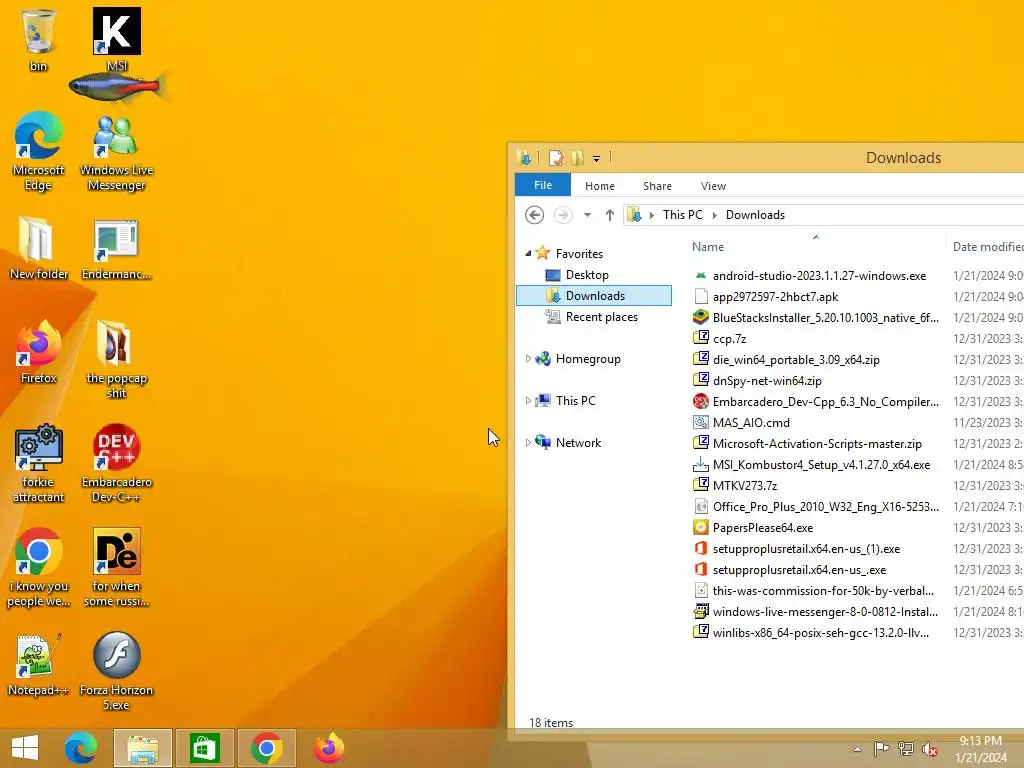
Task: Open Microsoft Edge desktop shortcut
Action: 39,150
